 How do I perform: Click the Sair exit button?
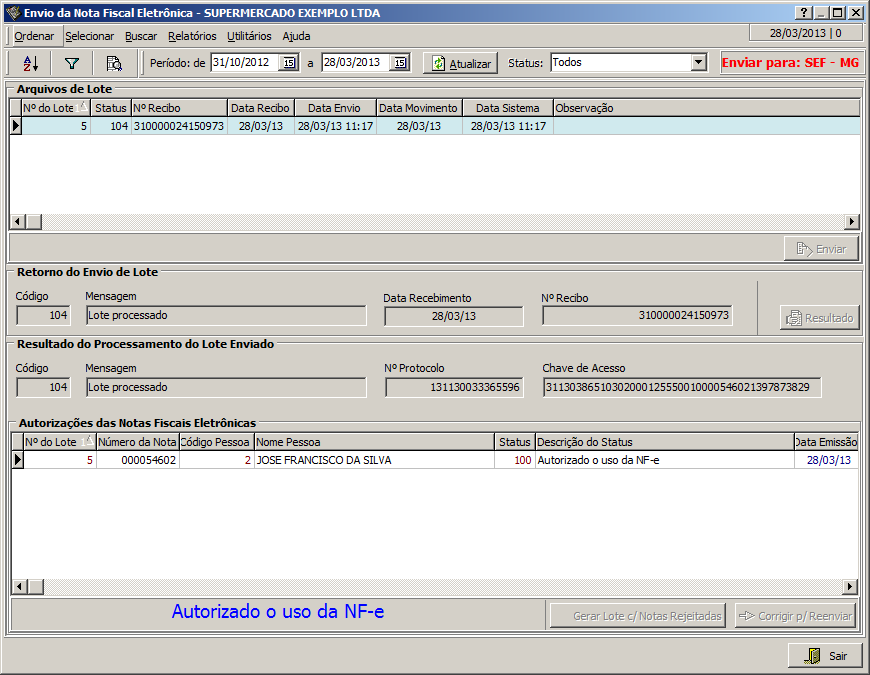pos(825,656)
